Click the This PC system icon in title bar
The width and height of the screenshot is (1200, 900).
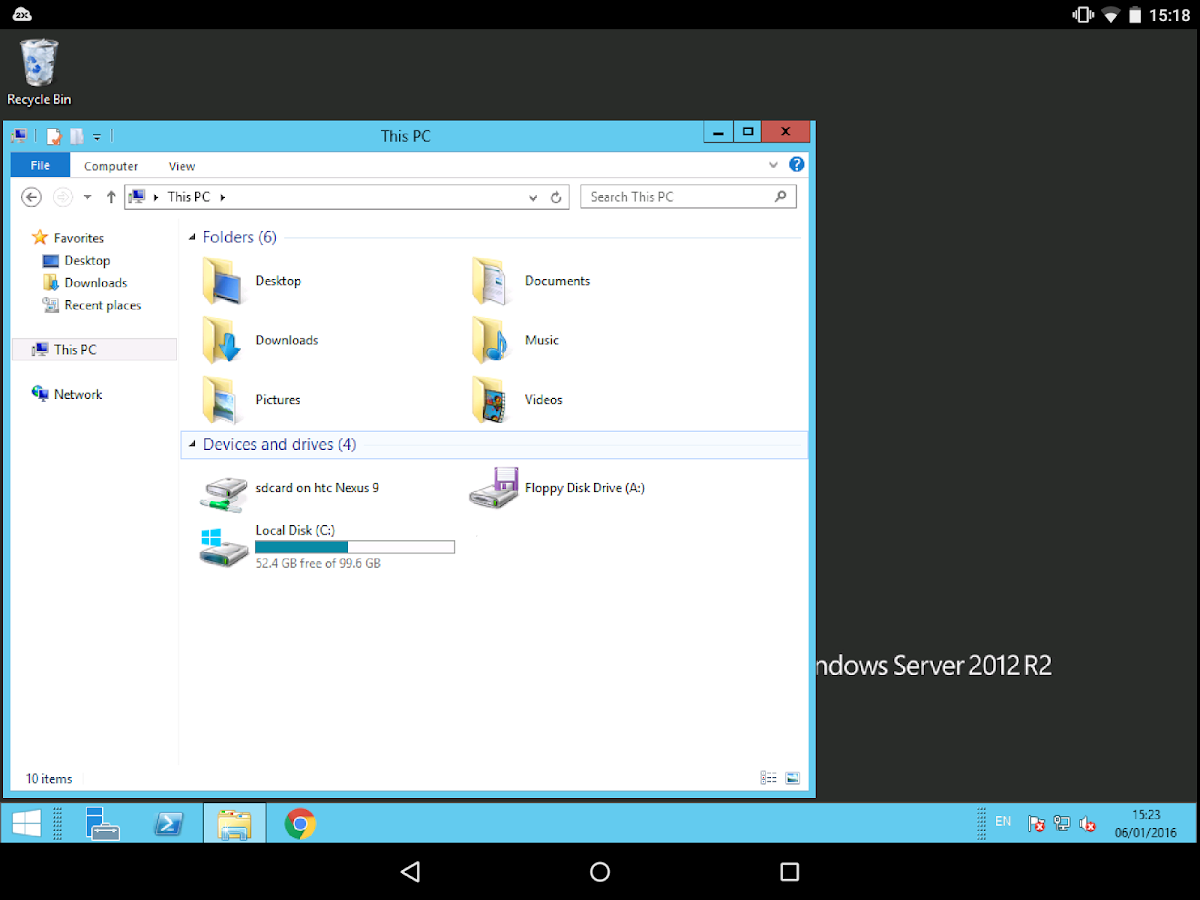(21, 135)
